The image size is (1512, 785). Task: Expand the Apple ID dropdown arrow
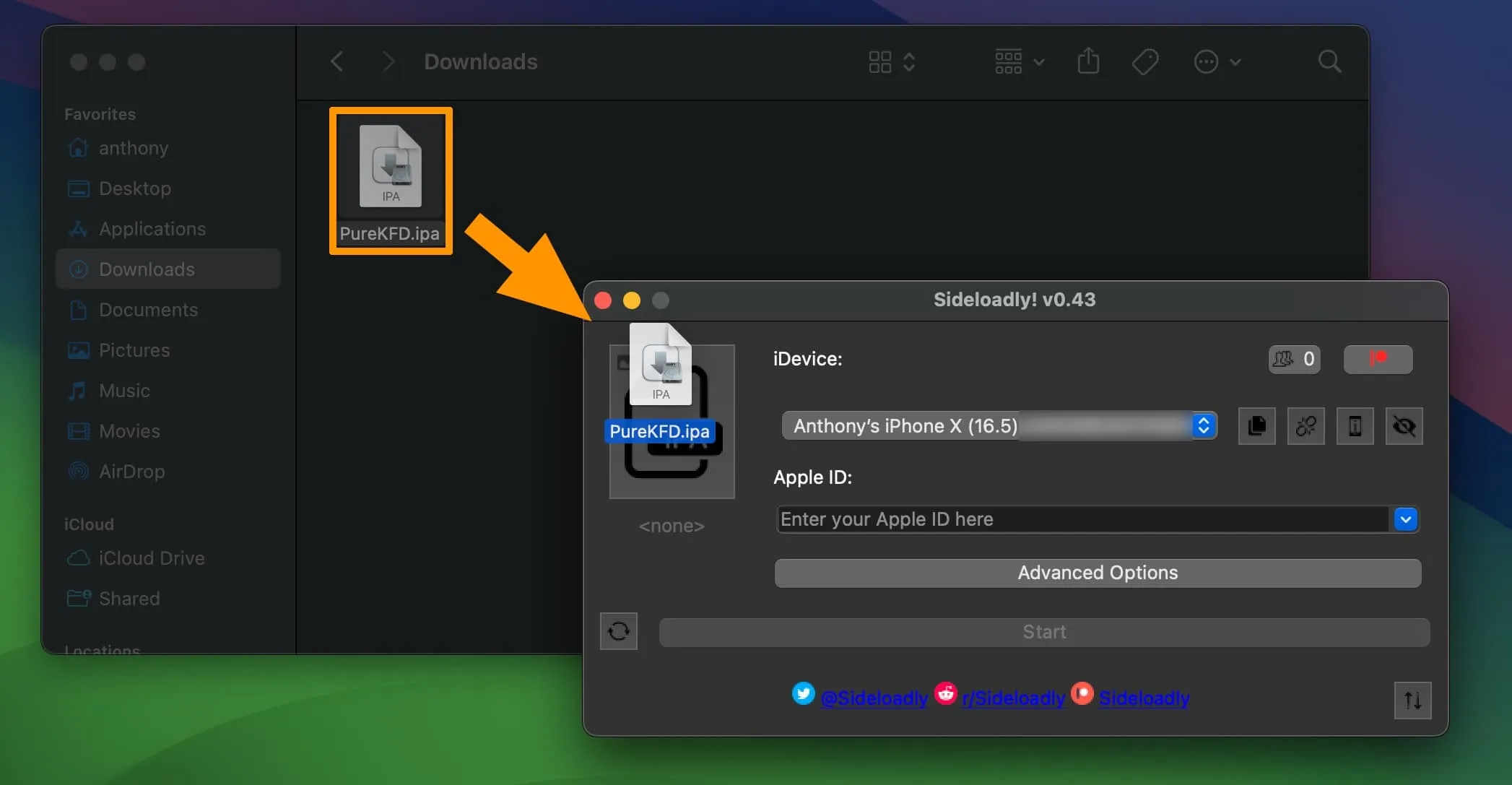coord(1405,519)
